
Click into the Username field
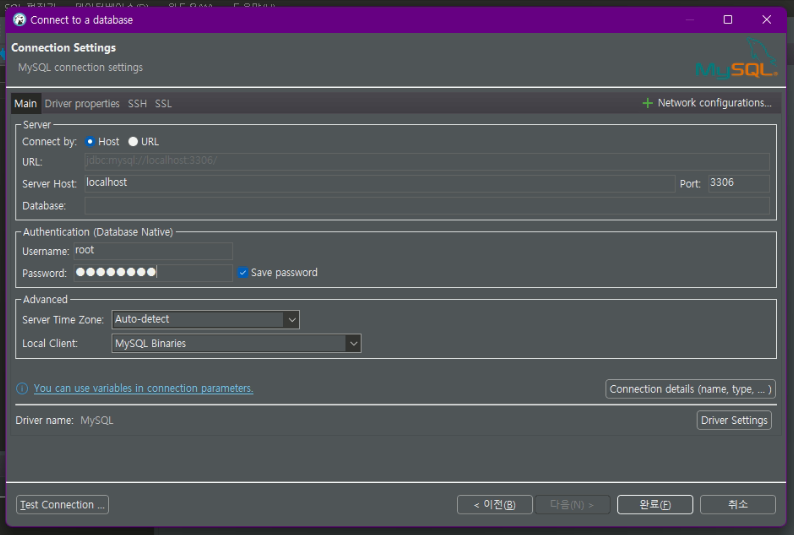tap(153, 251)
